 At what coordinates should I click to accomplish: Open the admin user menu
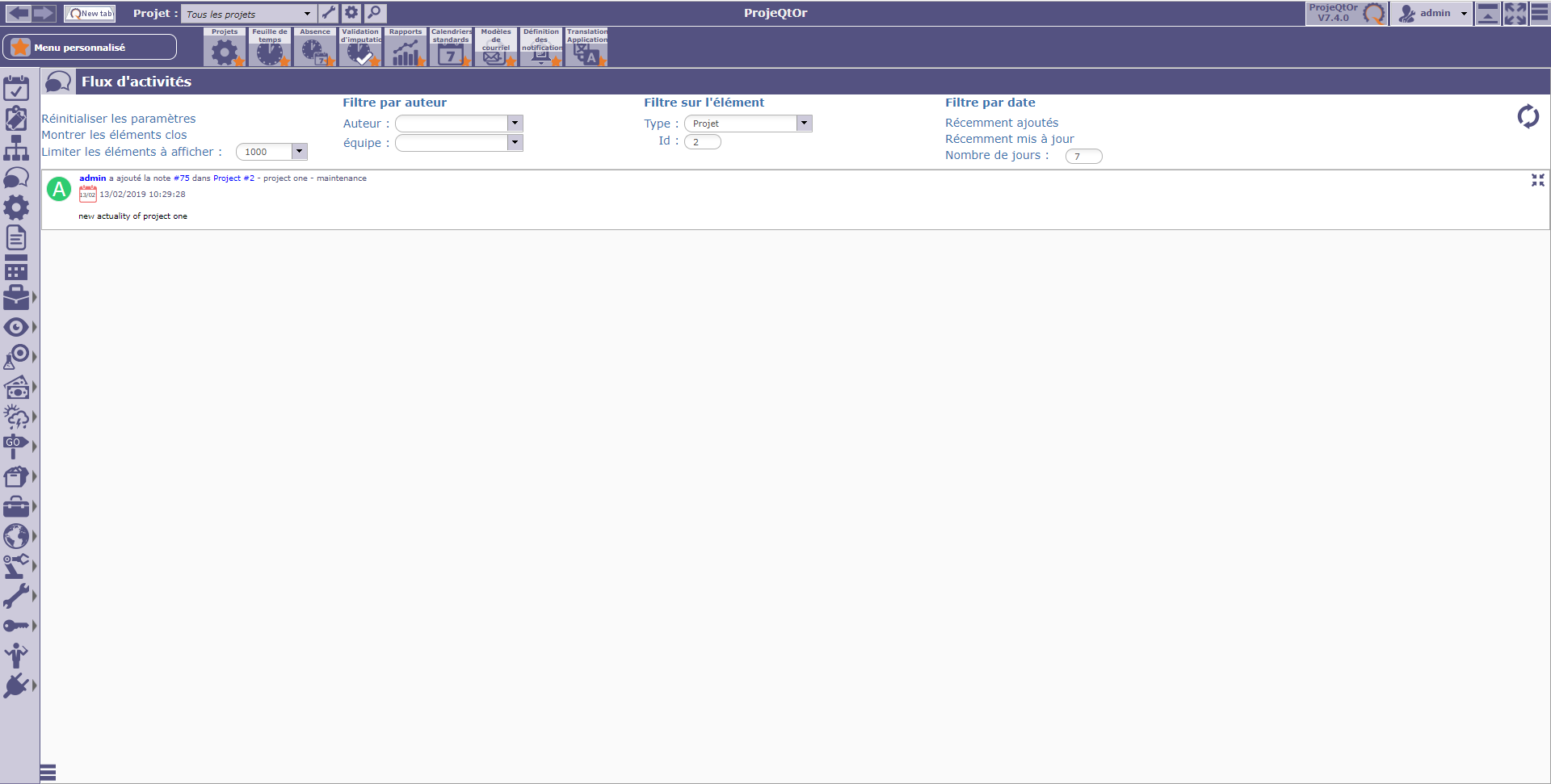[1431, 13]
